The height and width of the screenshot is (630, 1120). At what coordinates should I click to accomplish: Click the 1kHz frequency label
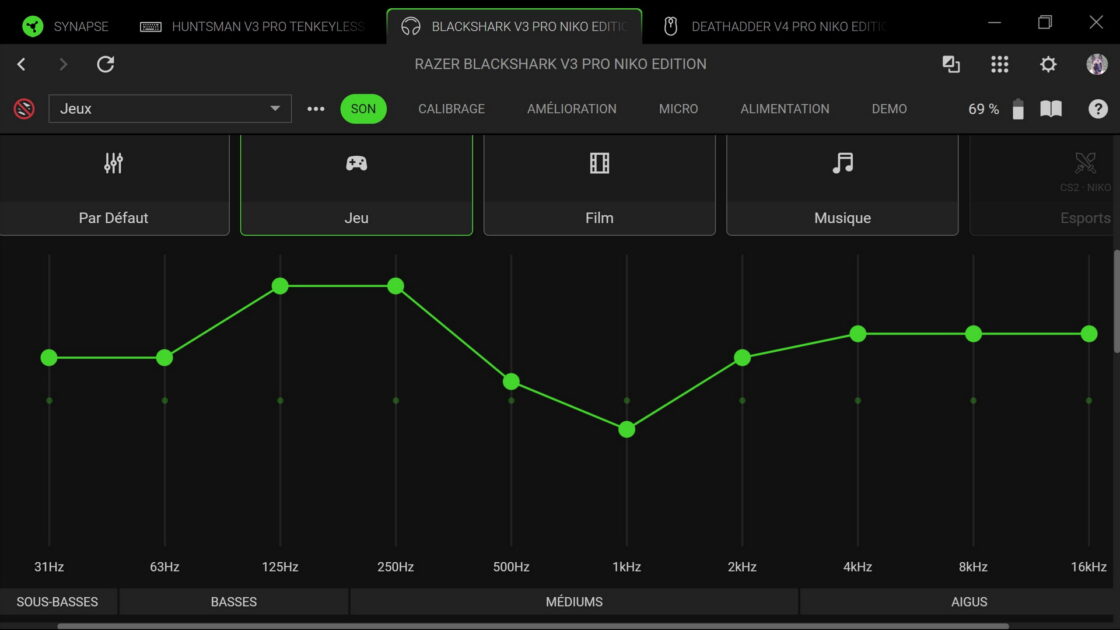626,567
